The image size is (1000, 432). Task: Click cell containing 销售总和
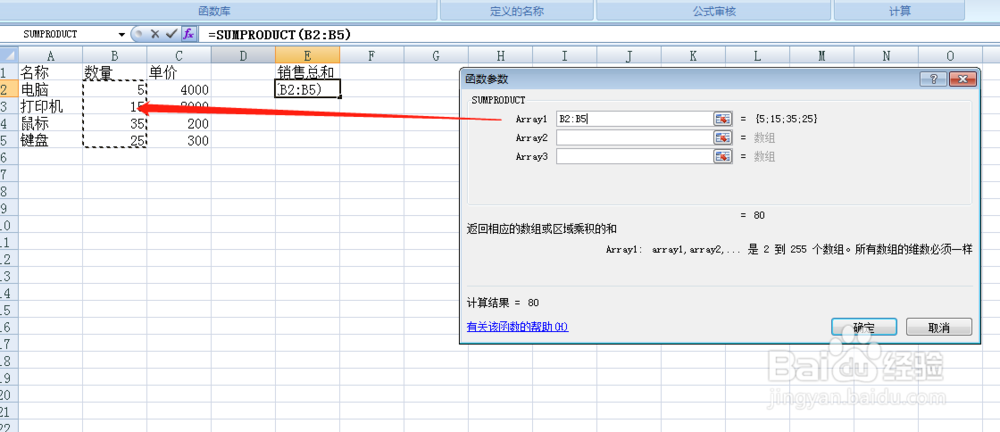307,72
